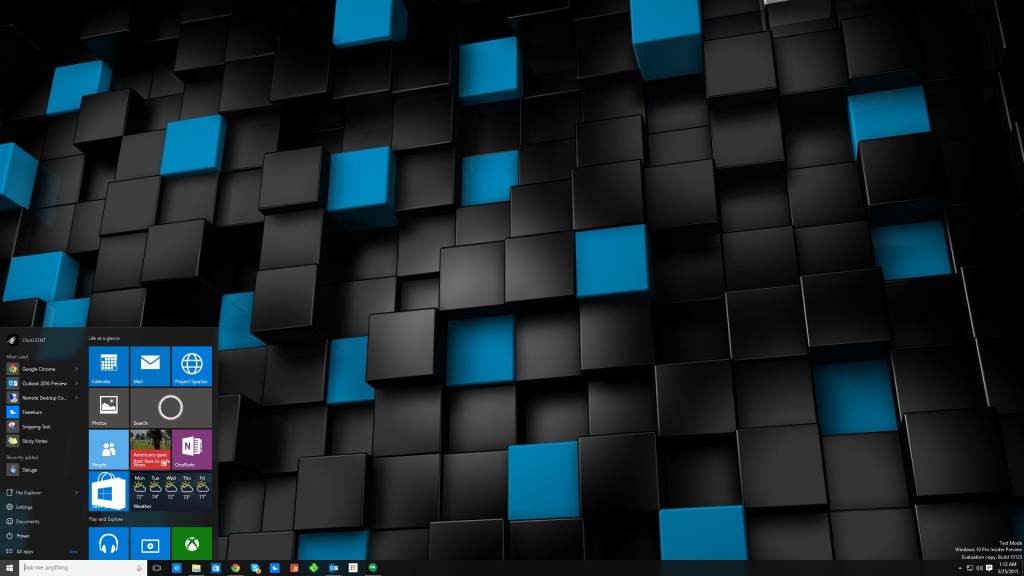Open the green diamond app on the taskbar
1024x576 pixels.
(x=313, y=568)
